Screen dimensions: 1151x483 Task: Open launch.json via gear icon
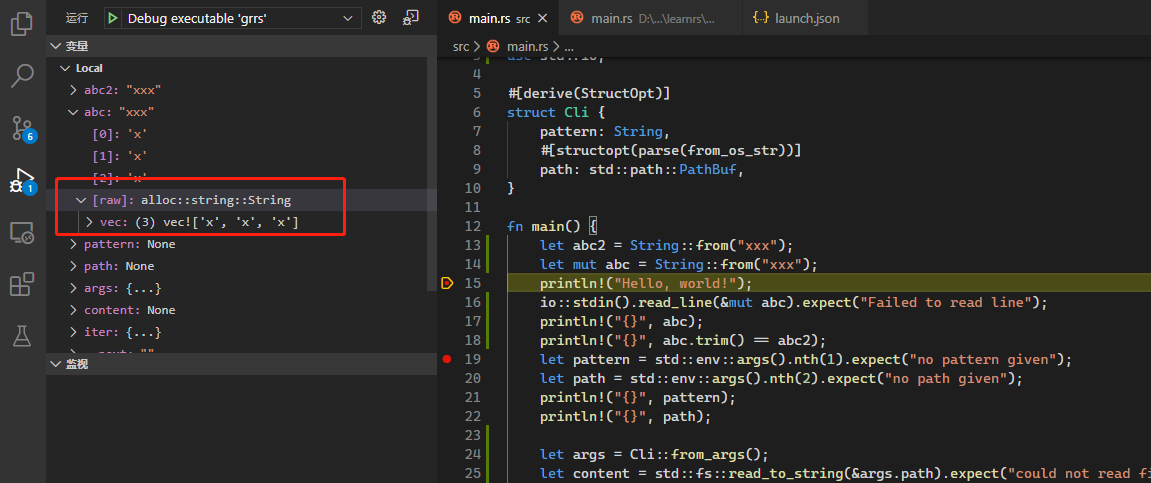pyautogui.click(x=379, y=18)
